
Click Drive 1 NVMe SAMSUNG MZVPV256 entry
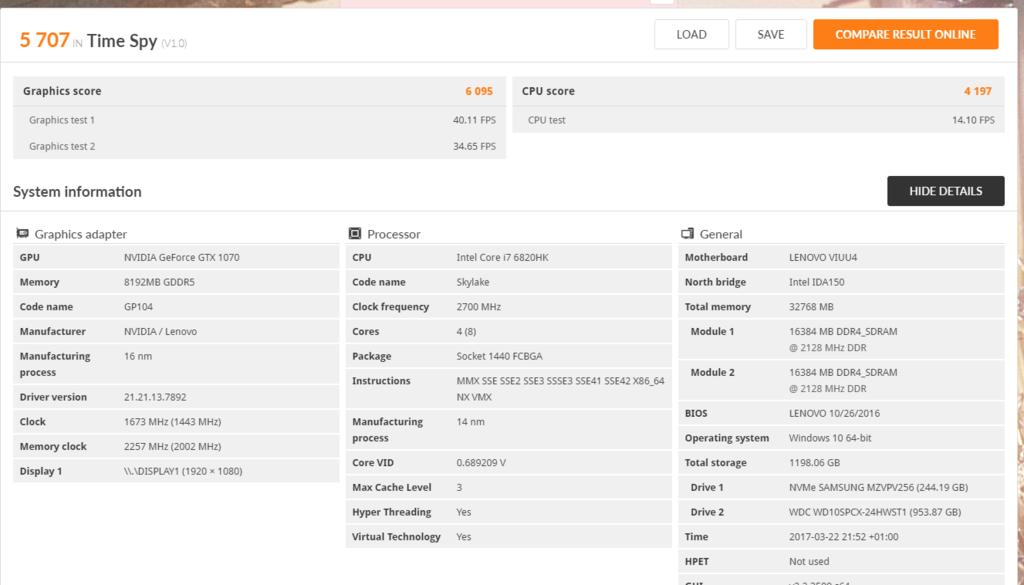tap(878, 488)
